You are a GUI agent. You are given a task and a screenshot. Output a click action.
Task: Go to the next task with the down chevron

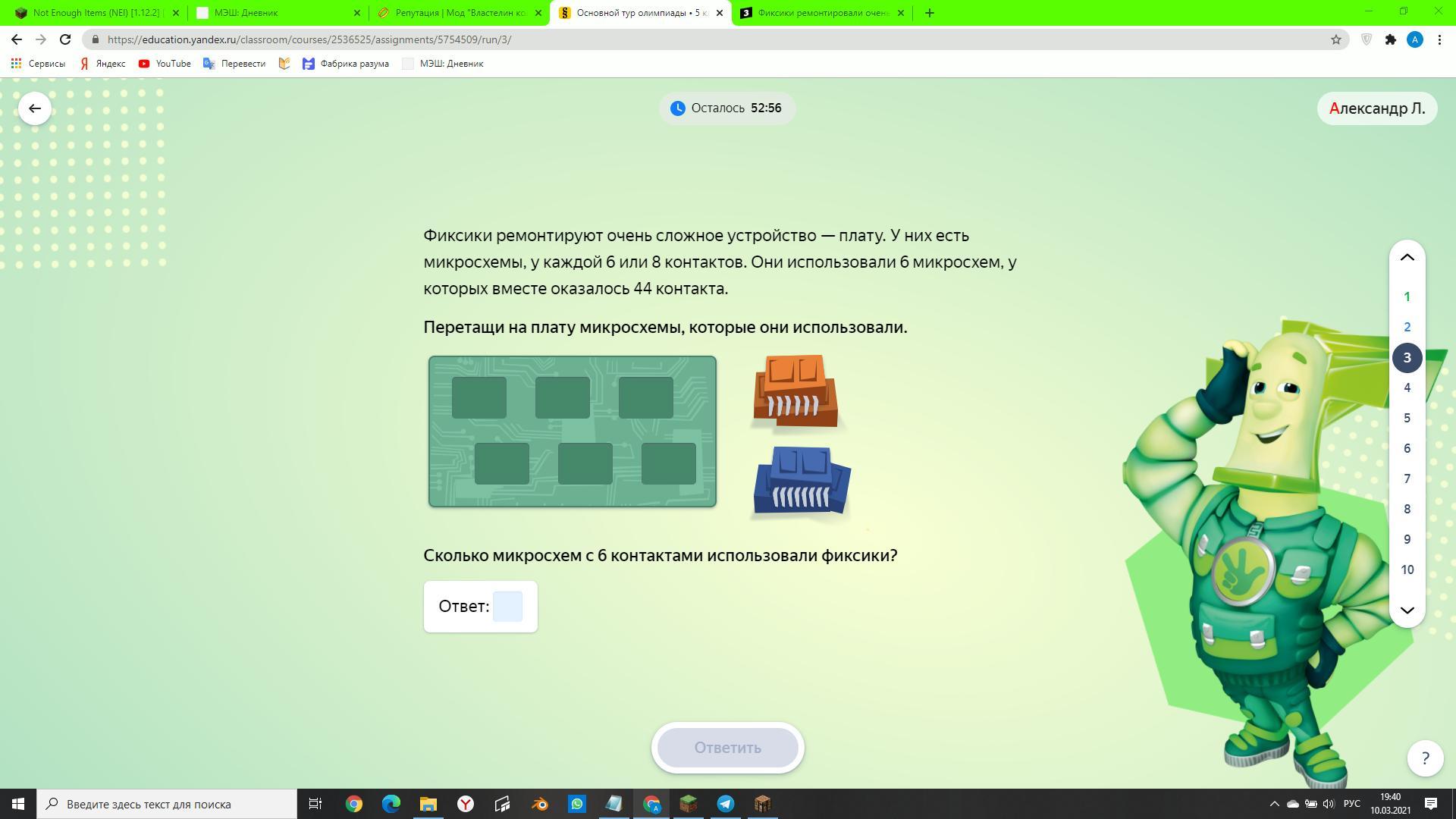pyautogui.click(x=1407, y=610)
